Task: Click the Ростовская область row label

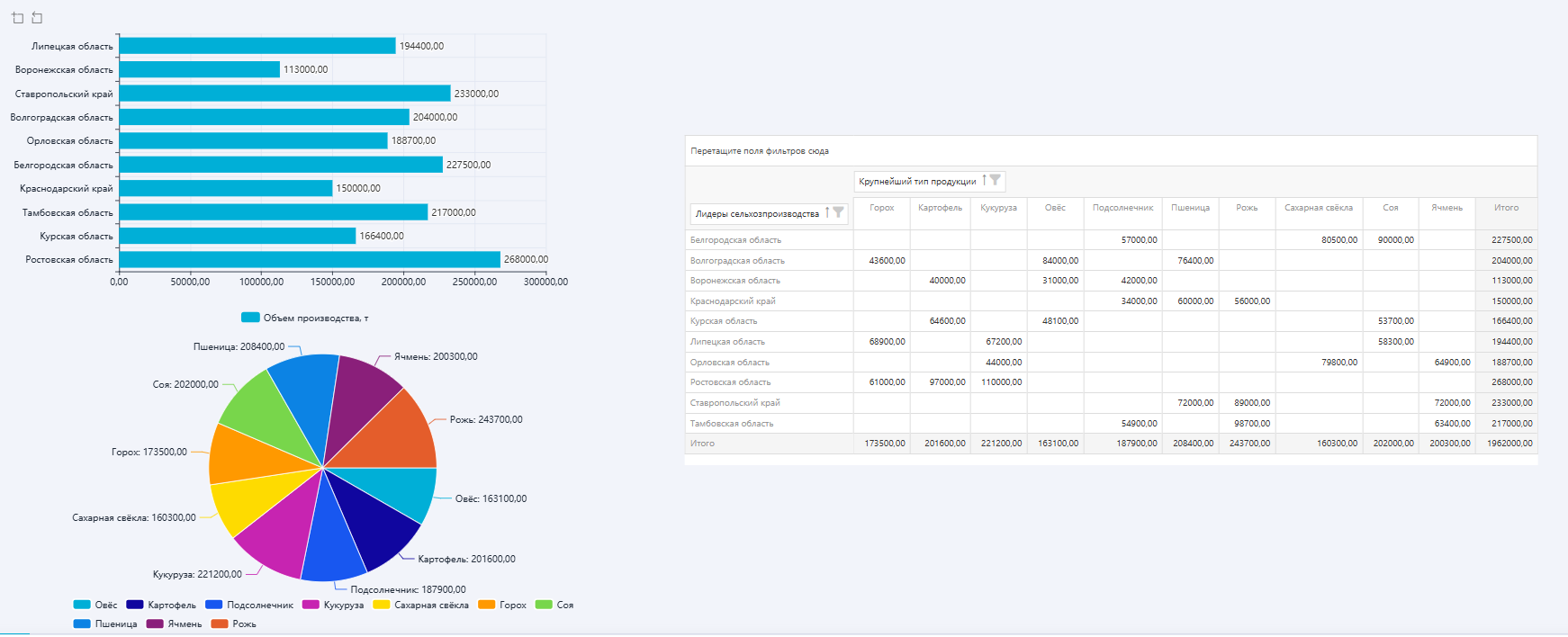Action: coord(730,382)
